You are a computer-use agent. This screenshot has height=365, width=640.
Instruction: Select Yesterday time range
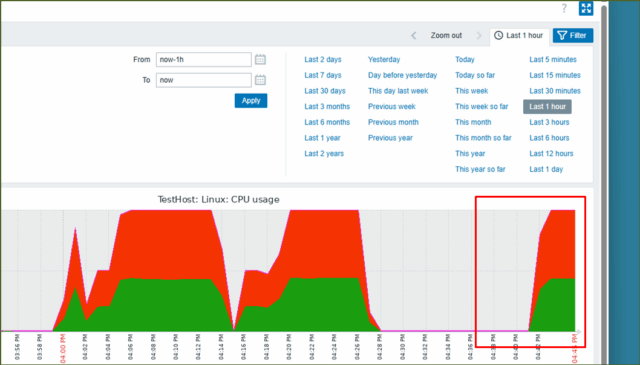click(x=384, y=60)
